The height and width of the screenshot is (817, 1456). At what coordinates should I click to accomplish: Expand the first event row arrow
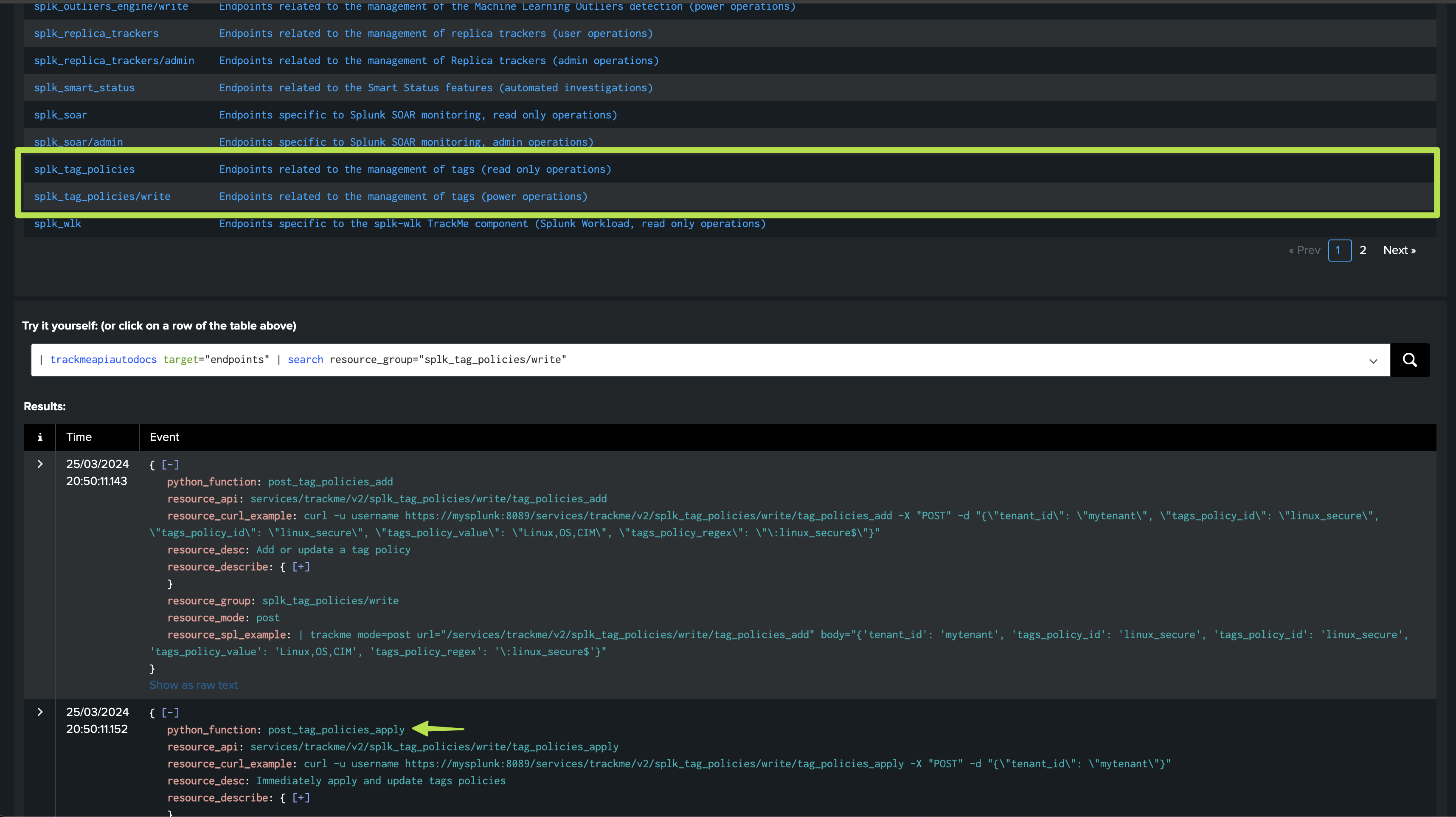pos(39,464)
